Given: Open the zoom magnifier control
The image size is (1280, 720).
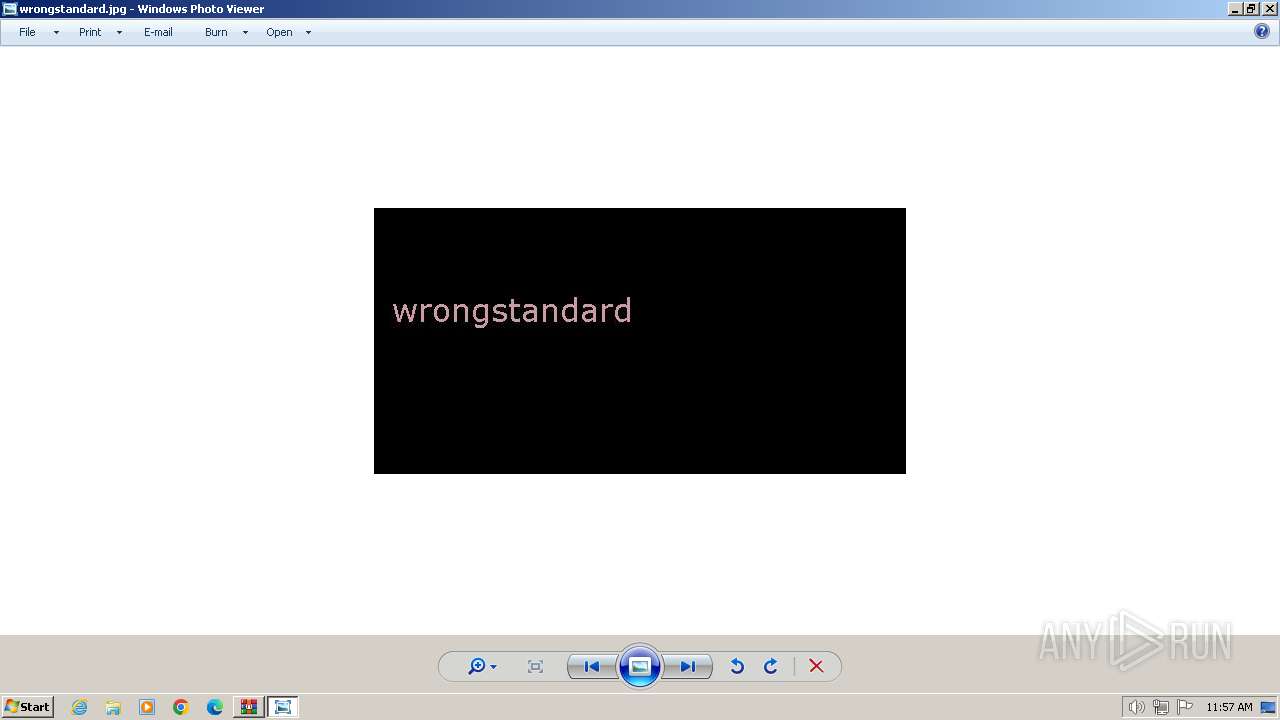Looking at the screenshot, I should [477, 666].
